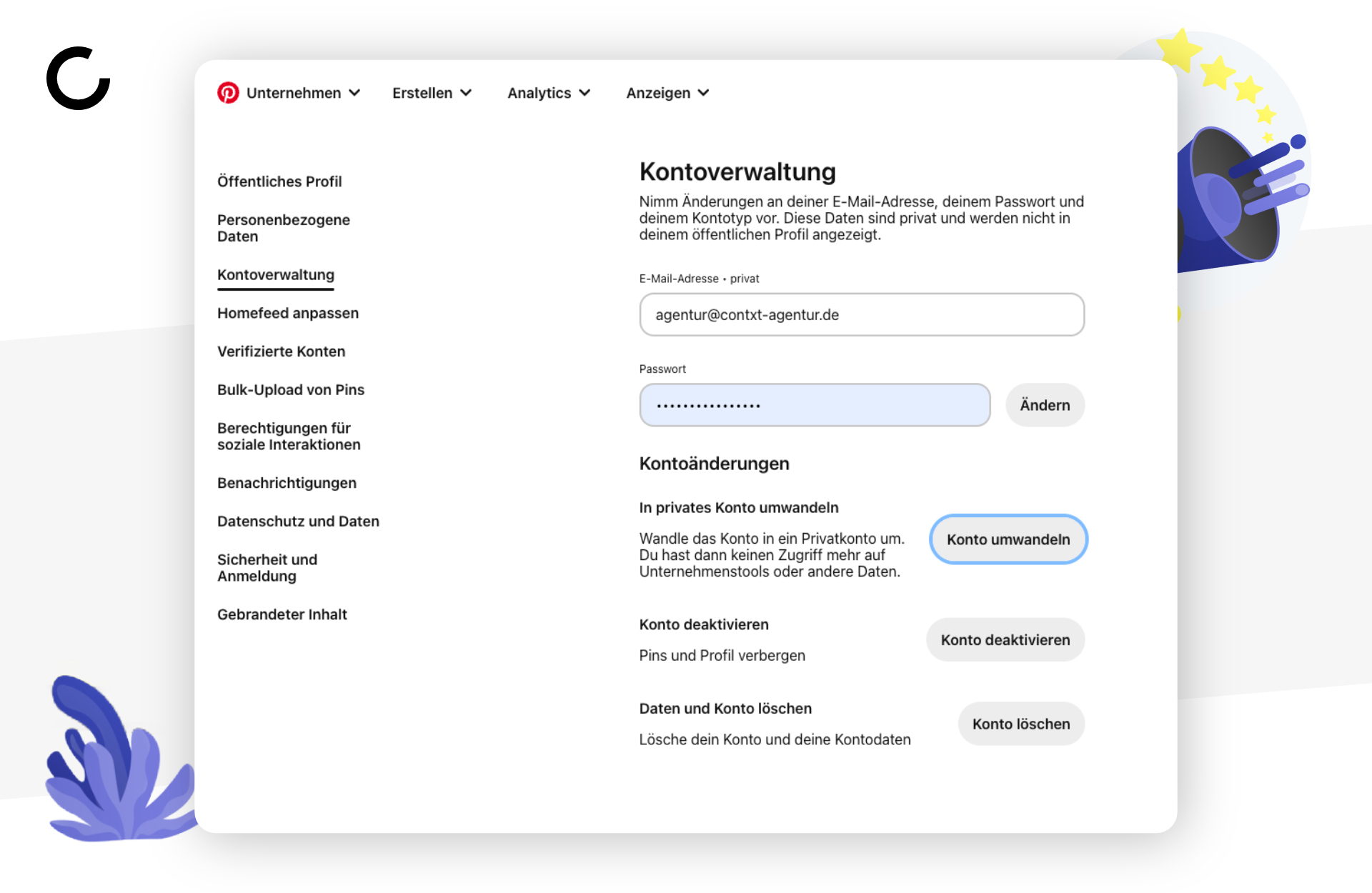Screen dimensions: 1372x893
Task: Click the black circular logo top-left
Action: pyautogui.click(x=79, y=79)
